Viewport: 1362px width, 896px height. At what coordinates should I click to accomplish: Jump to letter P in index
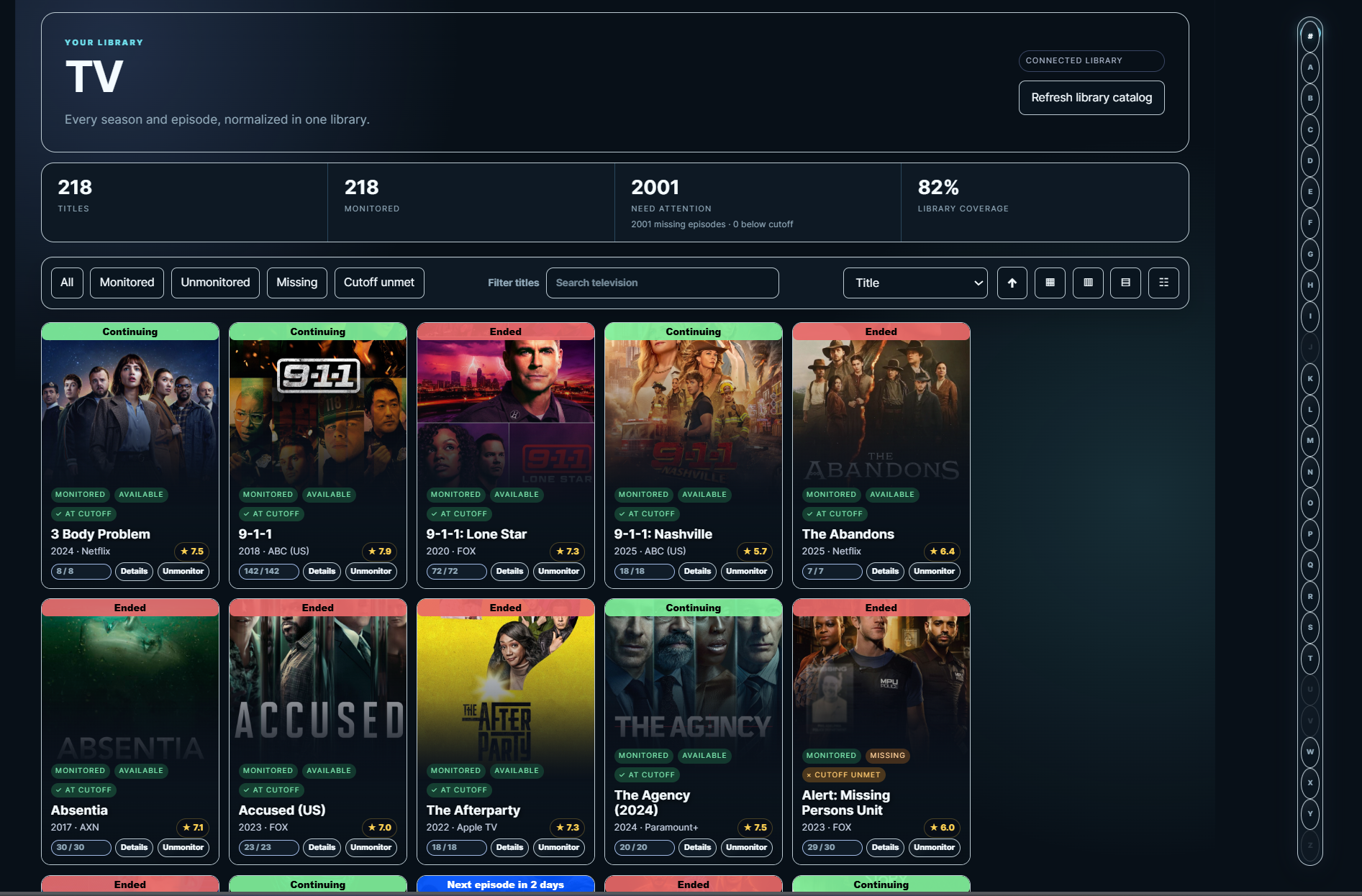pos(1310,534)
